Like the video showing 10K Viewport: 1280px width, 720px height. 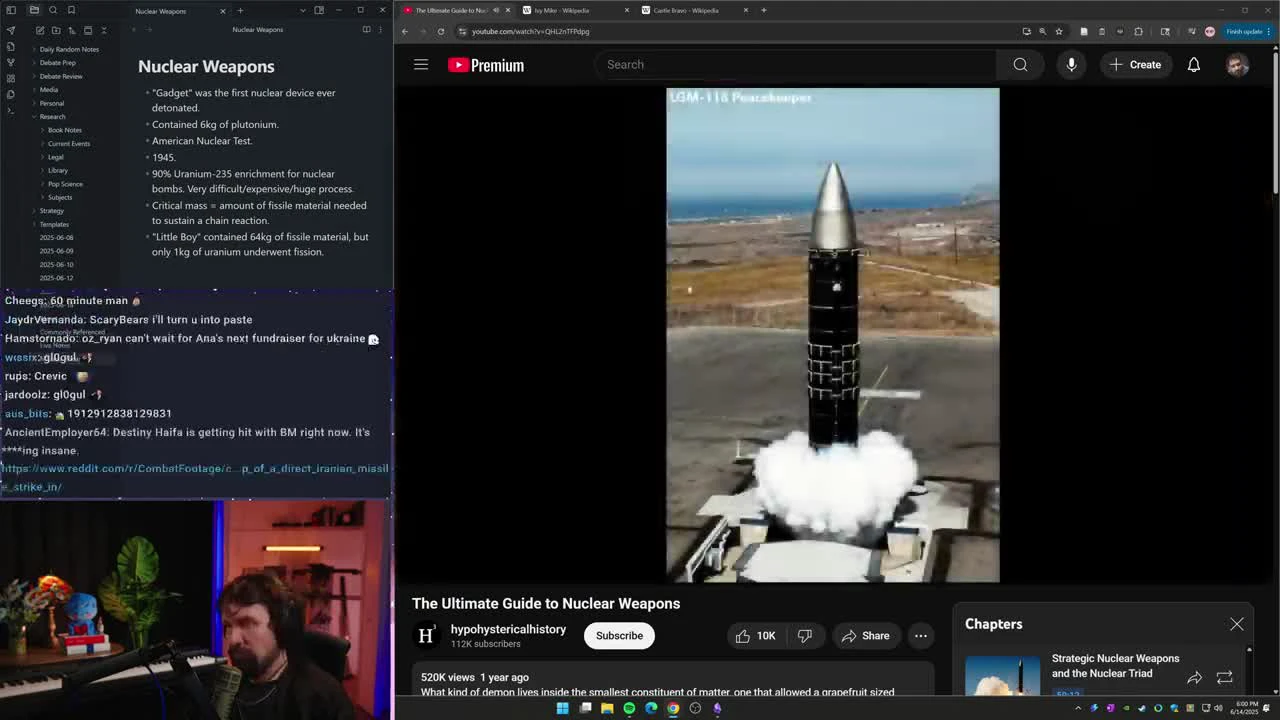point(755,636)
